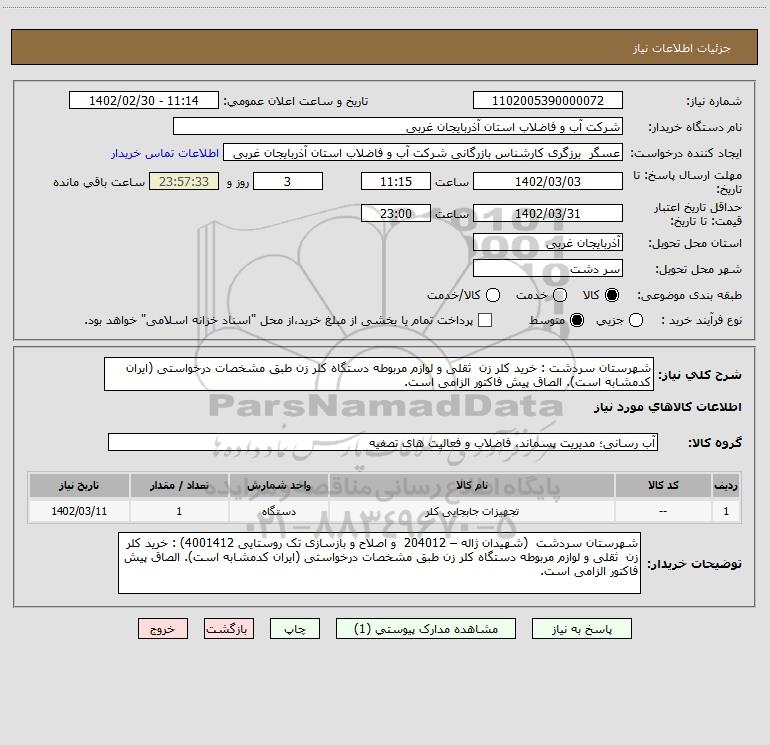Select the خدمت radio button
The height and width of the screenshot is (745, 770).
pos(560,295)
